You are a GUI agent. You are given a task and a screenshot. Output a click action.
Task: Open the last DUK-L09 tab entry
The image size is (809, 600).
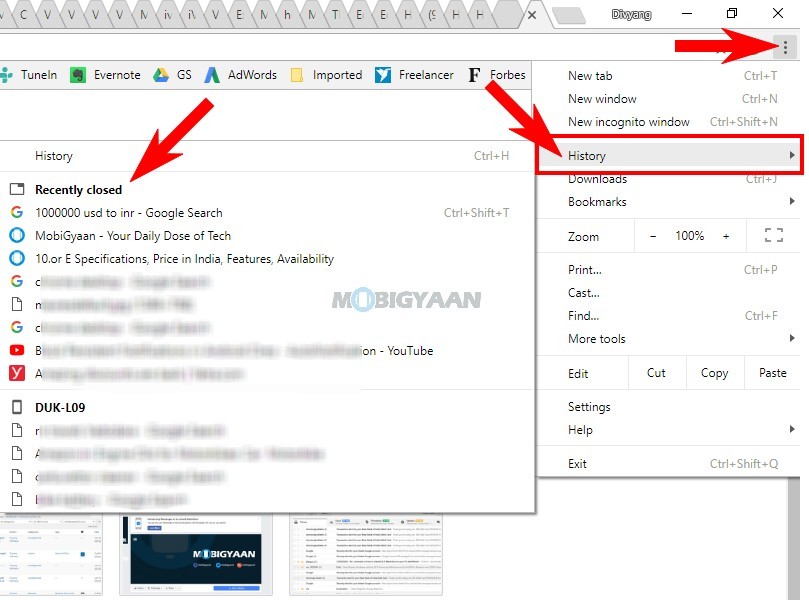(267, 499)
